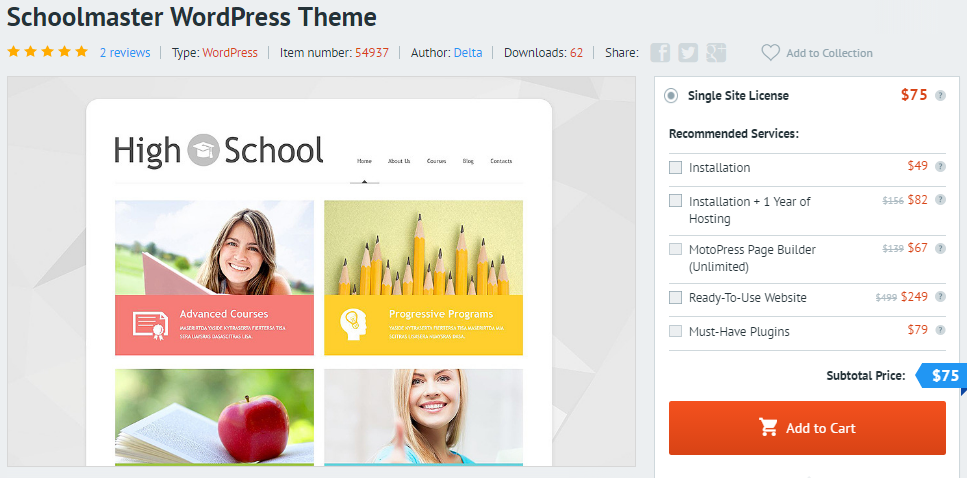Open help icon beside Single Site License price
Image resolution: width=967 pixels, height=478 pixels.
coord(940,95)
